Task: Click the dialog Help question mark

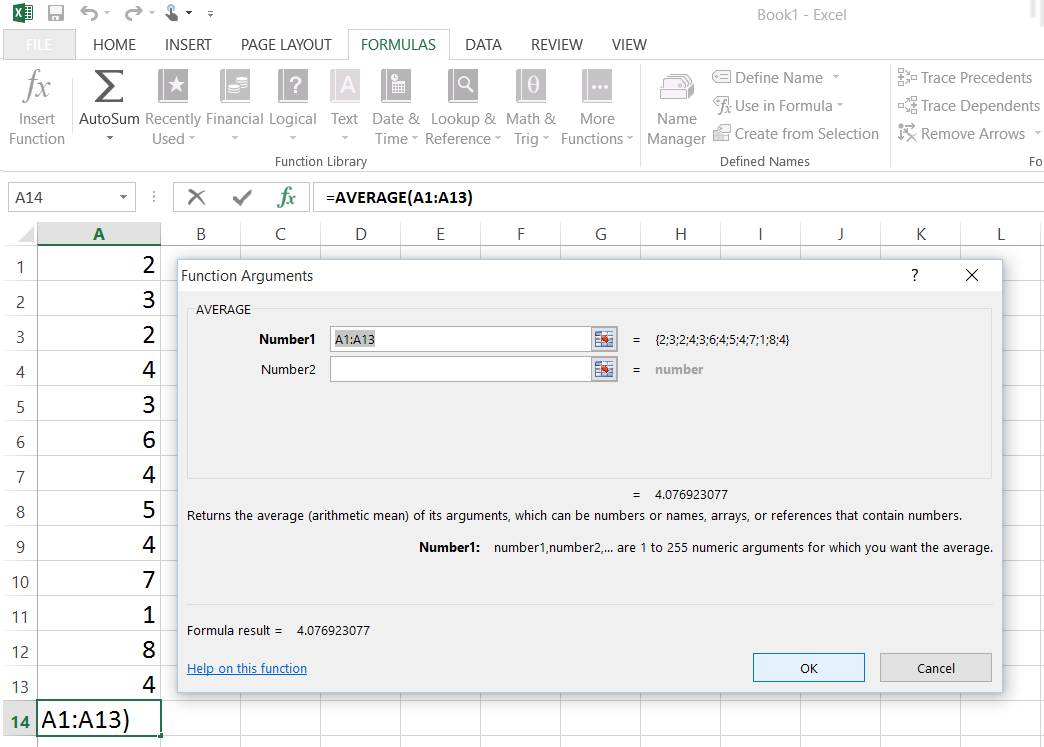Action: [915, 276]
